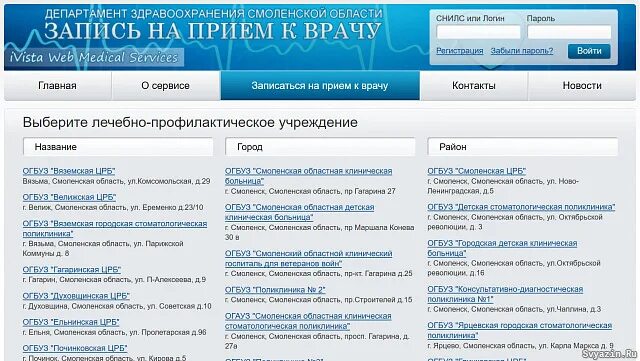Open Смоленский областной клинический госпиталь ветеранов link
Image resolution: width=640 pixels, height=361 pixels.
pyautogui.click(x=309, y=258)
